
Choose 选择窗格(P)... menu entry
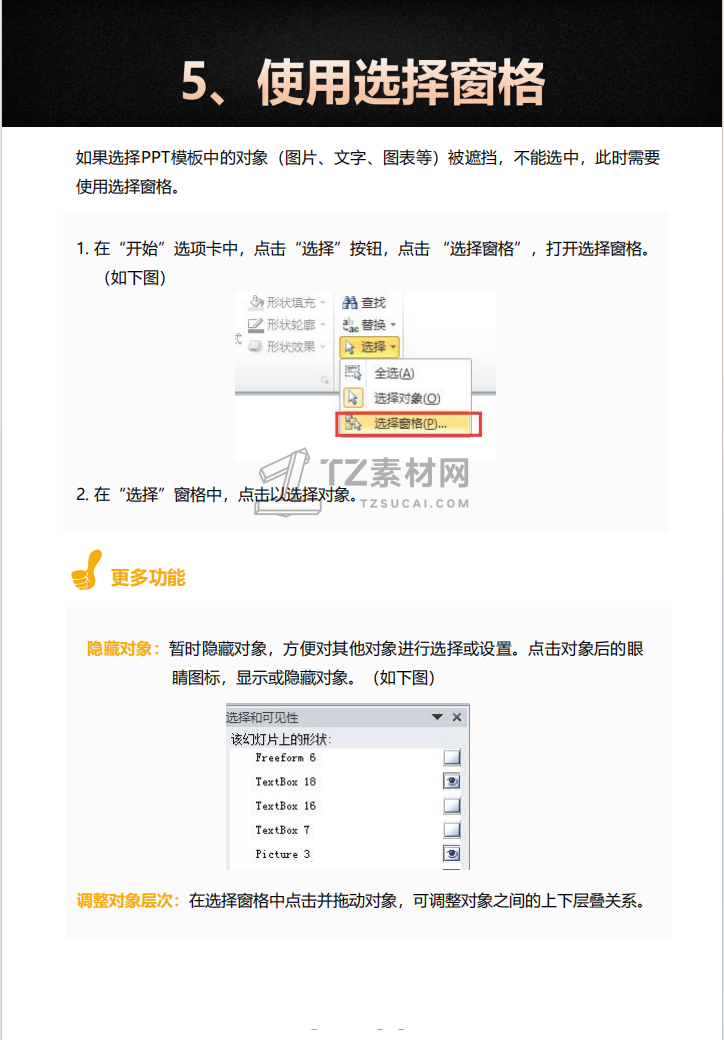[x=408, y=424]
